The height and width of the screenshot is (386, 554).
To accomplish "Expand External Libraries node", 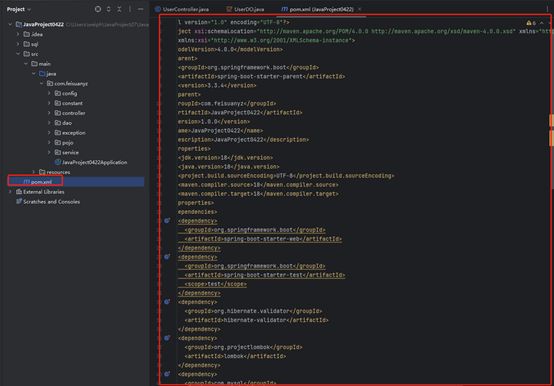I will pyautogui.click(x=10, y=192).
